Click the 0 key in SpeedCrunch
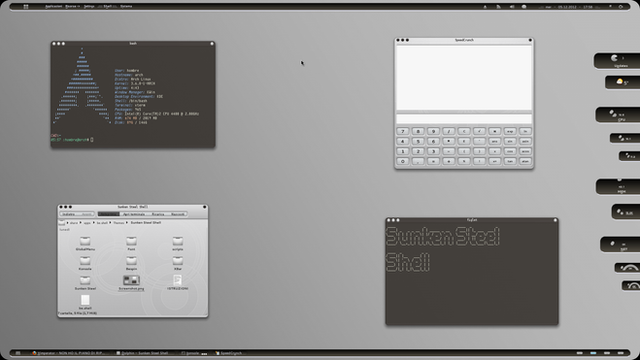The width and height of the screenshot is (640, 360). (403, 162)
